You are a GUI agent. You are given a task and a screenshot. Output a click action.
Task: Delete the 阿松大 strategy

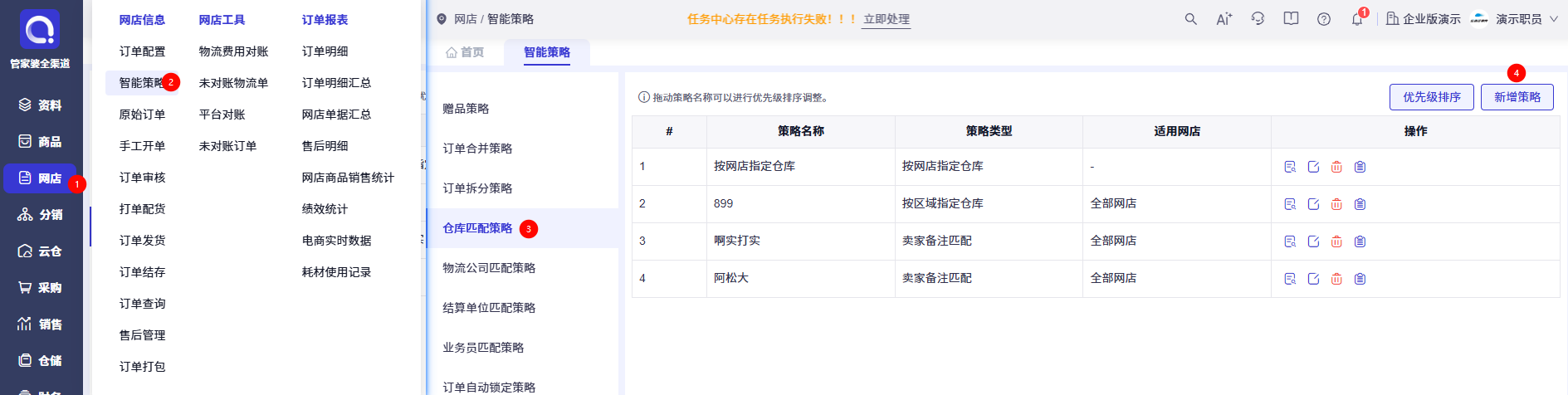coord(1336,279)
